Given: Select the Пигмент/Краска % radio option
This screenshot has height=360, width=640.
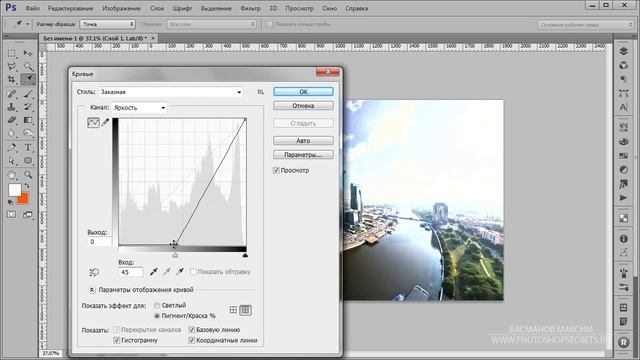Looking at the screenshot, I should (157, 316).
